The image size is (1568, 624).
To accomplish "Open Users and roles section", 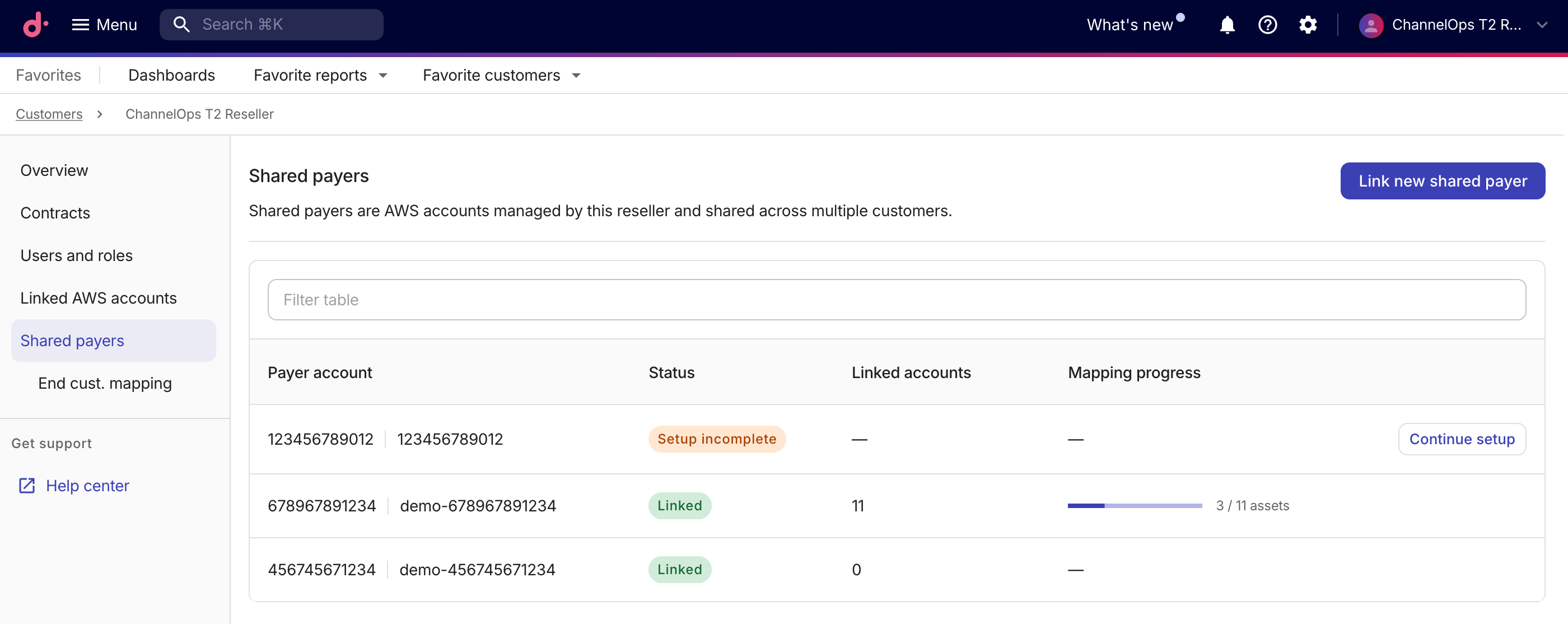I will pos(77,255).
